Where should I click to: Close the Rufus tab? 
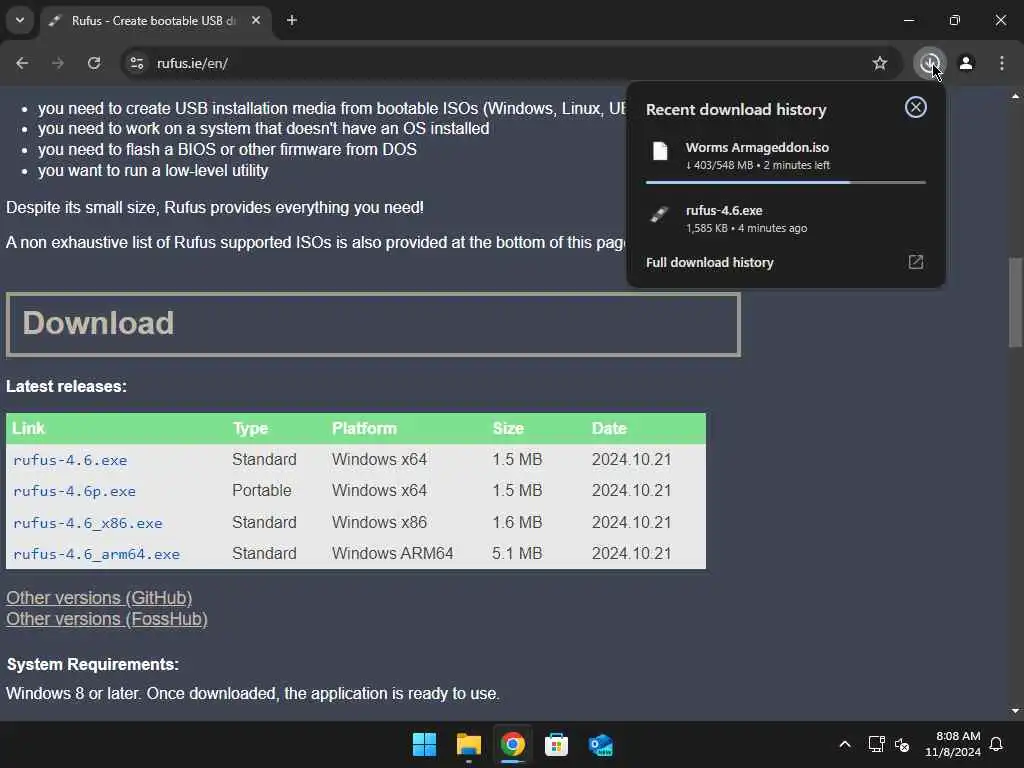pyautogui.click(x=256, y=20)
